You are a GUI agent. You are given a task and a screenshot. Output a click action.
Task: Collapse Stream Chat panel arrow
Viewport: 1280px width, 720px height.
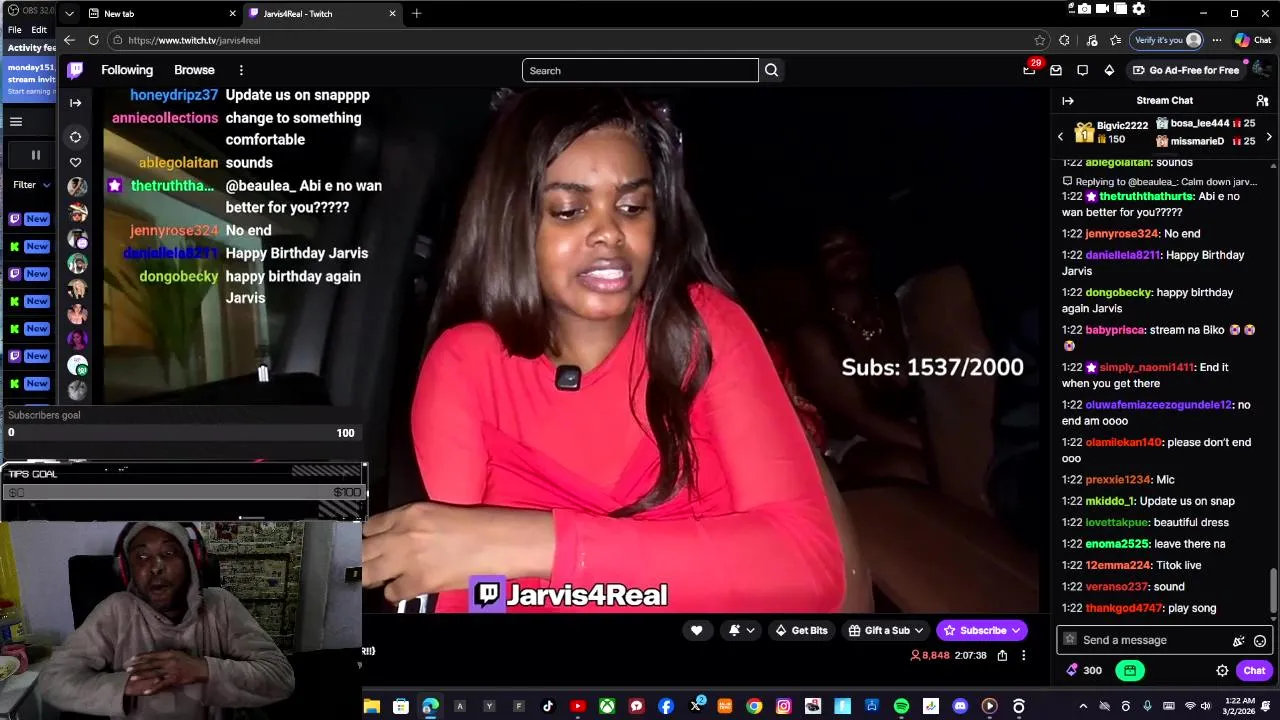[x=1068, y=101]
